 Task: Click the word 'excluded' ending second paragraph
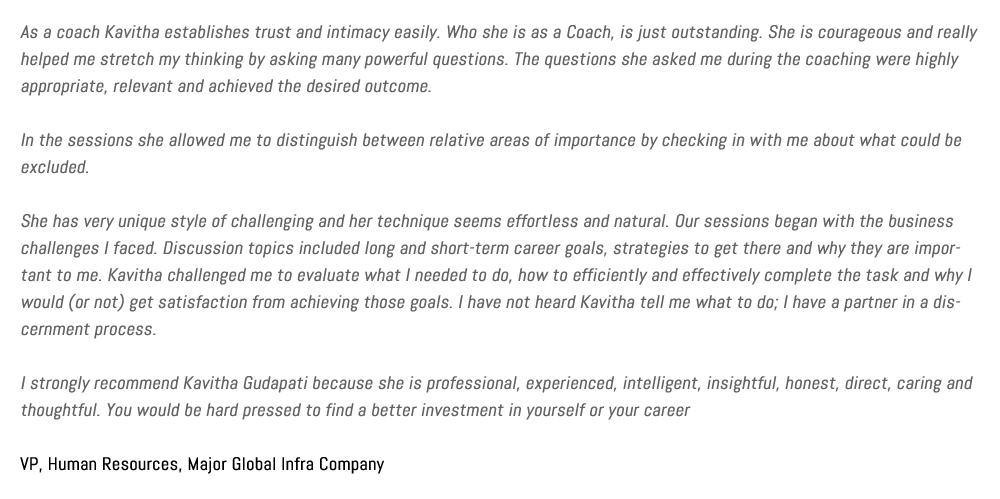click(54, 167)
